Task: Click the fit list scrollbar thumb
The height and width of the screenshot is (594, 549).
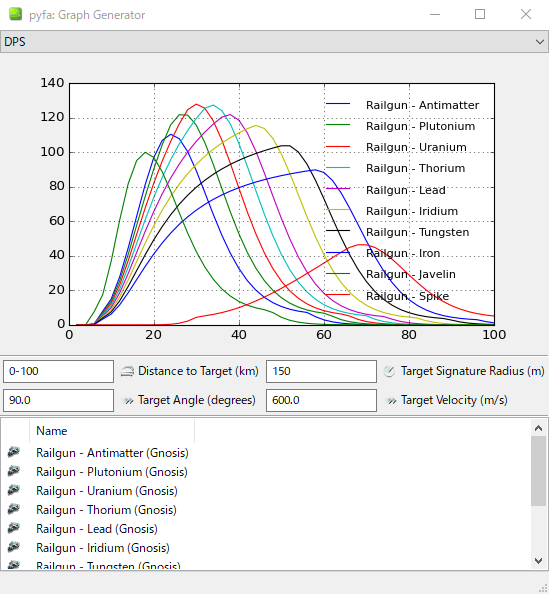Action: (x=538, y=471)
